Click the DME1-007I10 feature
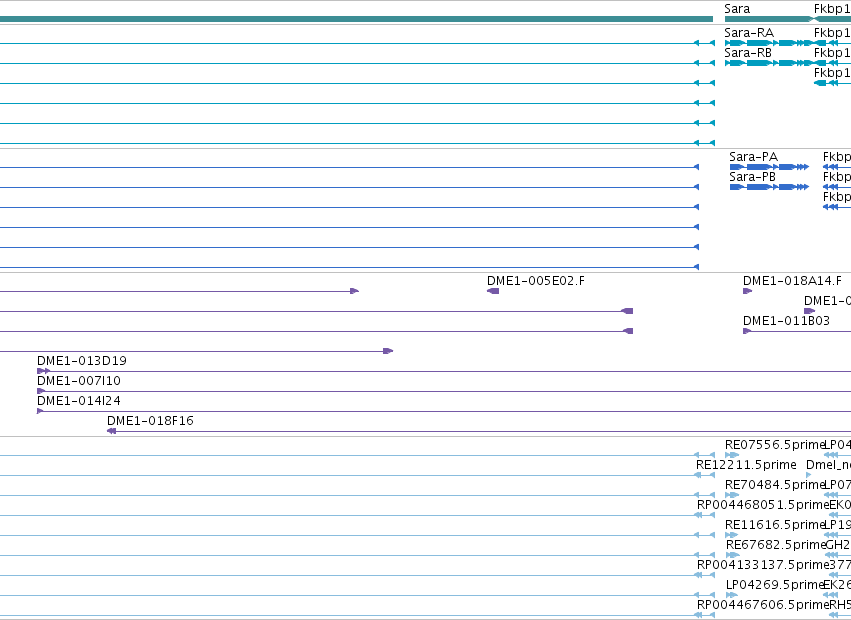Viewport: 851px width, 620px height. 444,391
